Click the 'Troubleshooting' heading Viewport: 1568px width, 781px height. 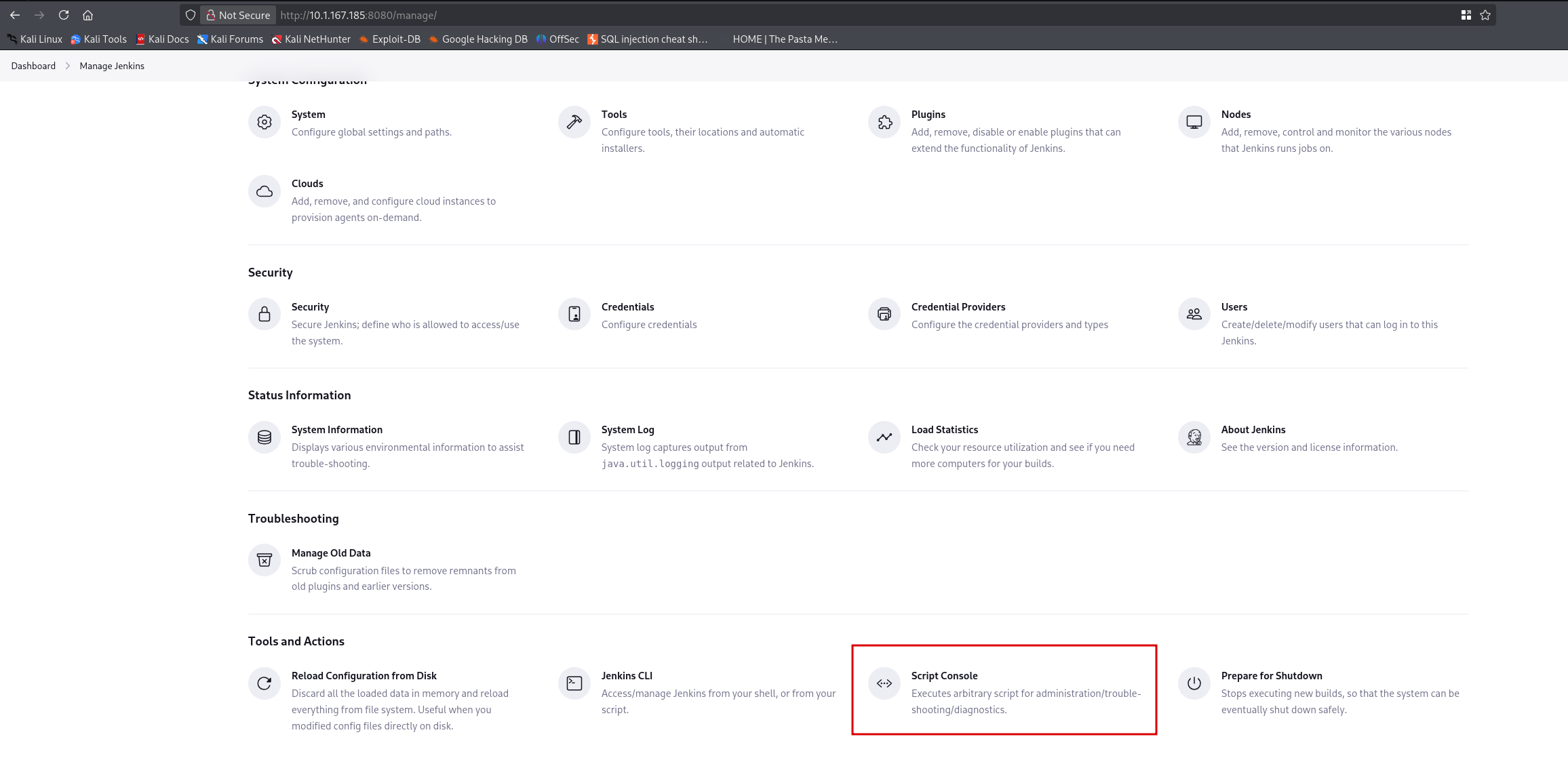[x=293, y=519]
